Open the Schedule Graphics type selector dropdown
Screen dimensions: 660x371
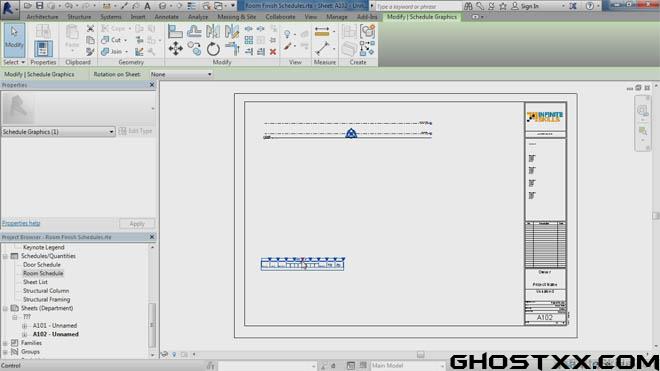click(58, 132)
